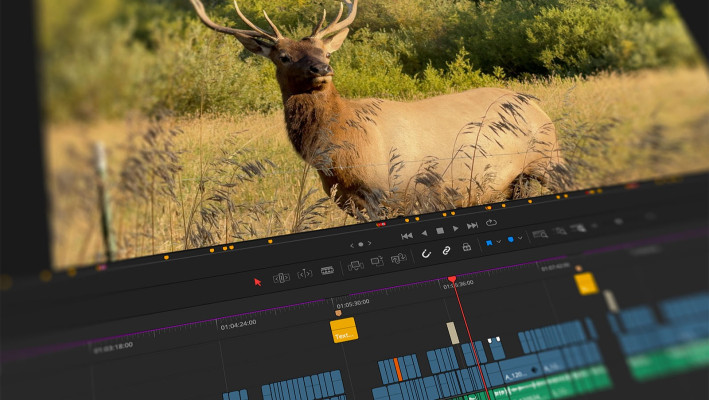This screenshot has height=400, width=709.
Task: Click the Replace Clip icon
Action: pyautogui.click(x=398, y=258)
